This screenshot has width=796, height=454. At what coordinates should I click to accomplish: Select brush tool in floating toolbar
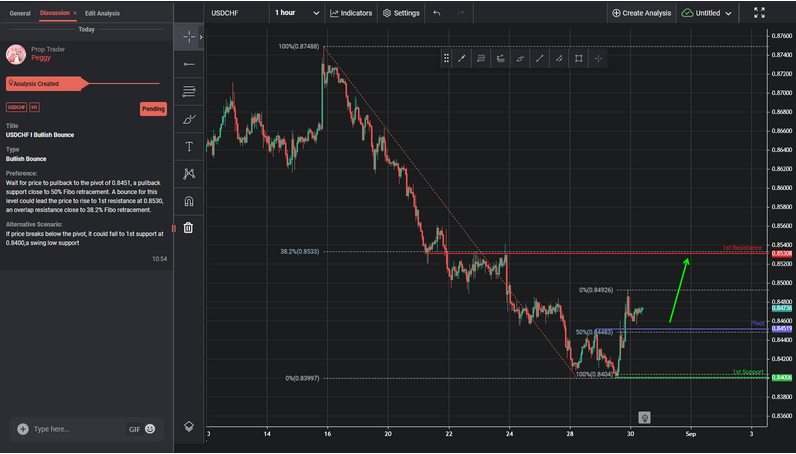(520, 58)
